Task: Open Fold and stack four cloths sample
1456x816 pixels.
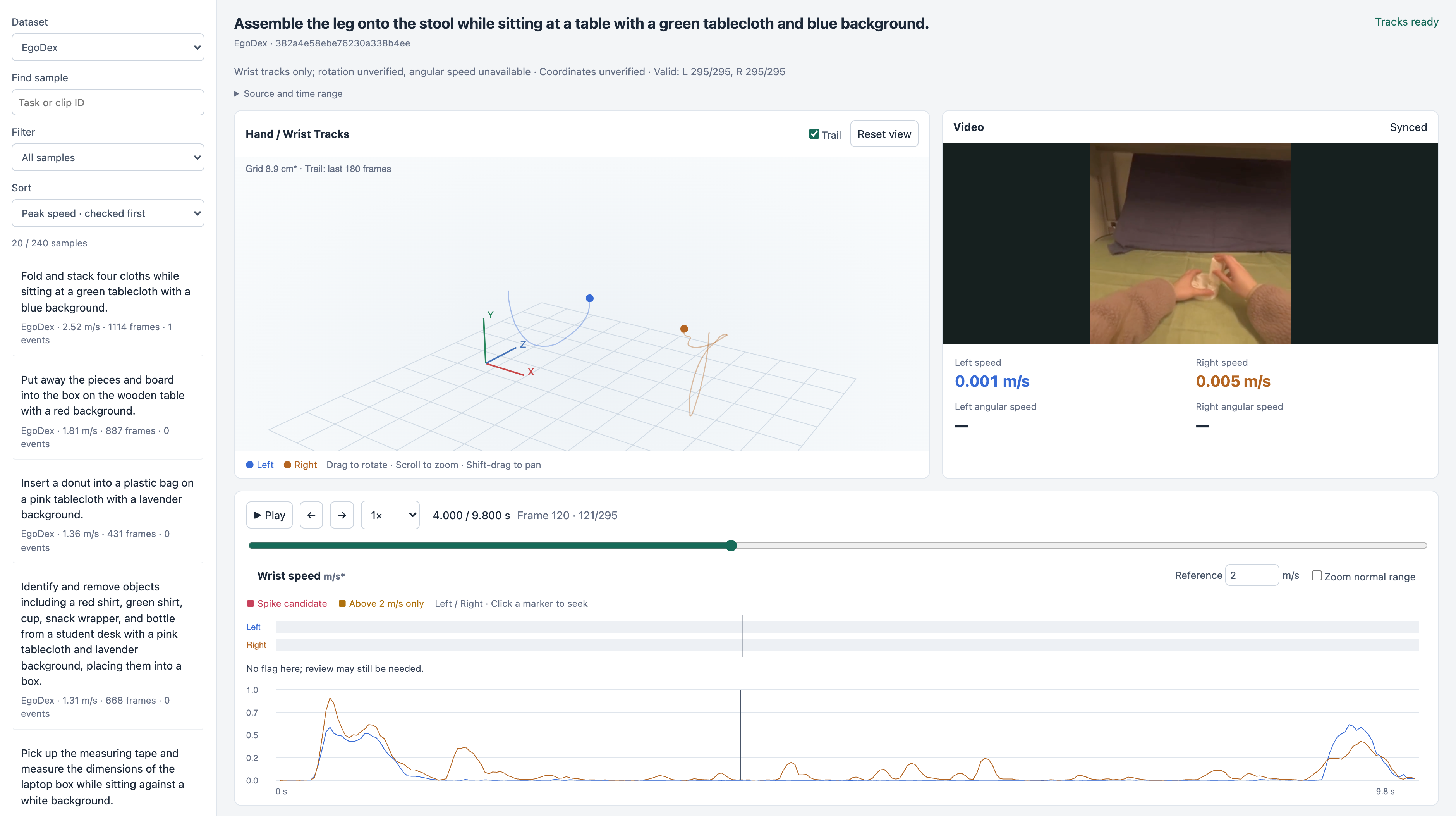Action: pos(107,307)
